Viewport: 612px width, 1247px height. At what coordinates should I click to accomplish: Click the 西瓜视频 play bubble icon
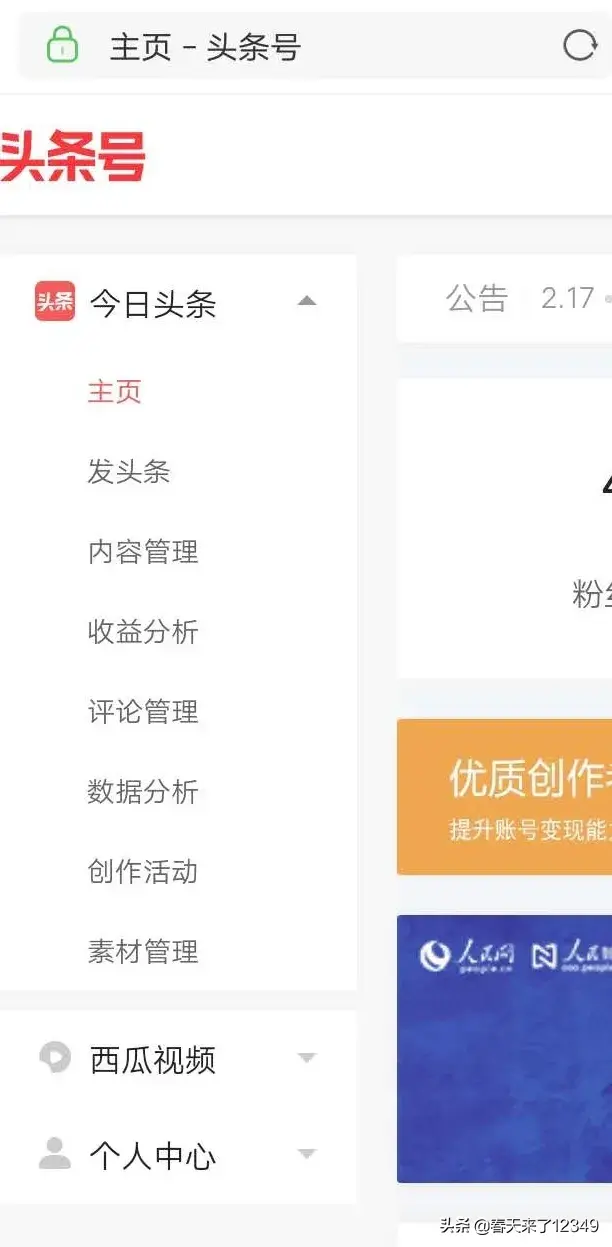[x=55, y=1057]
